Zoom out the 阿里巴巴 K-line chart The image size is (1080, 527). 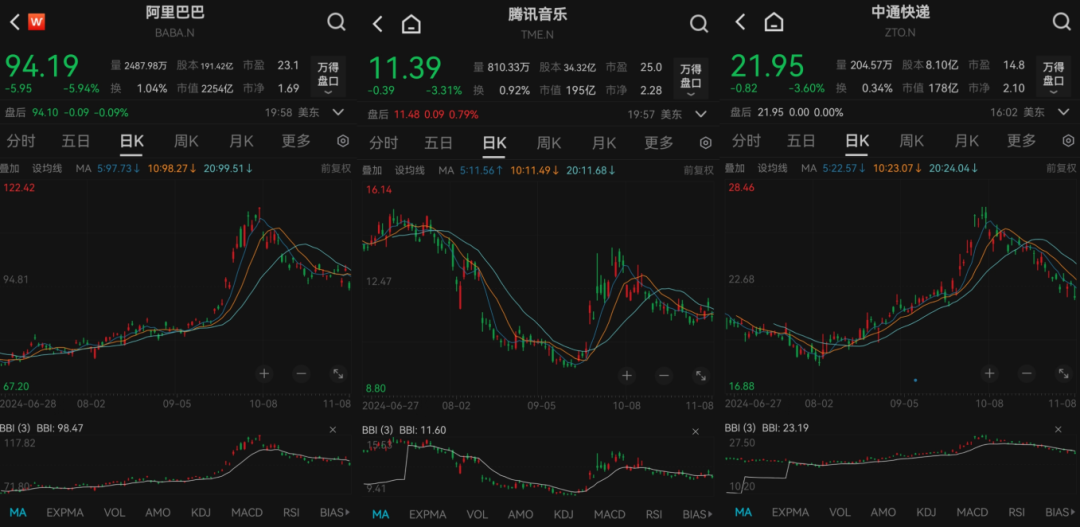click(x=301, y=374)
